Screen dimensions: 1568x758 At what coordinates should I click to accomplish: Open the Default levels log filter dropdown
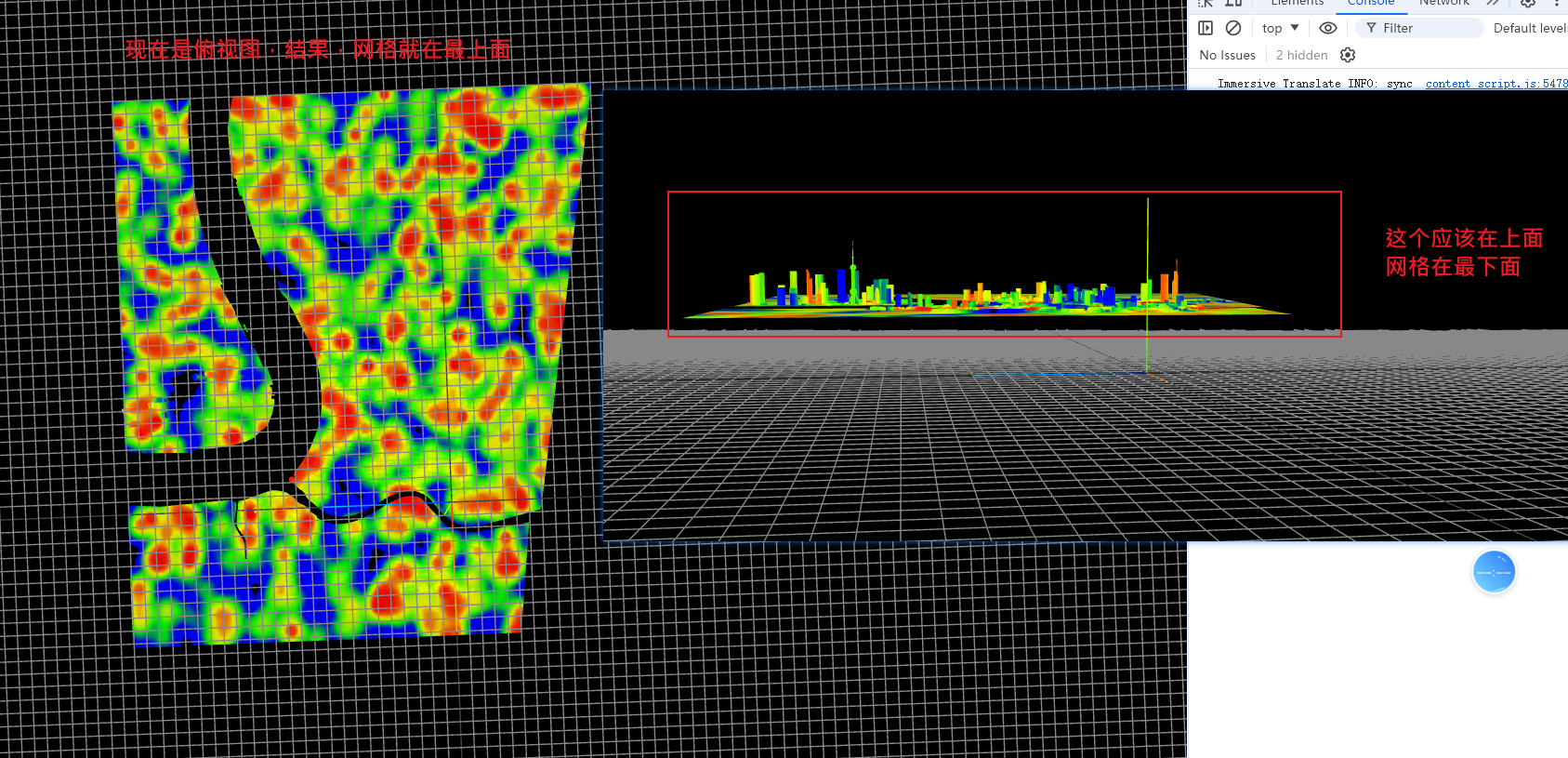(1530, 28)
